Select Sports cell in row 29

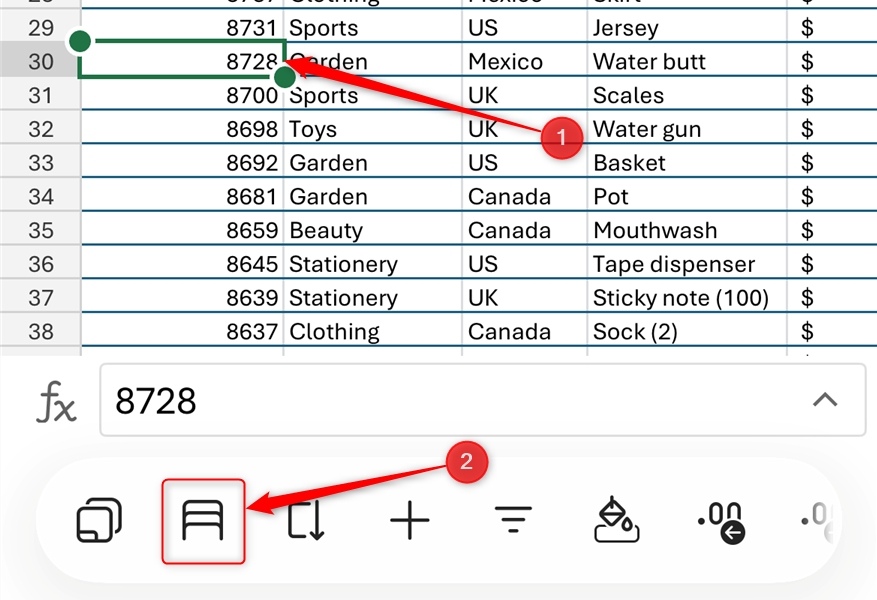click(x=373, y=26)
